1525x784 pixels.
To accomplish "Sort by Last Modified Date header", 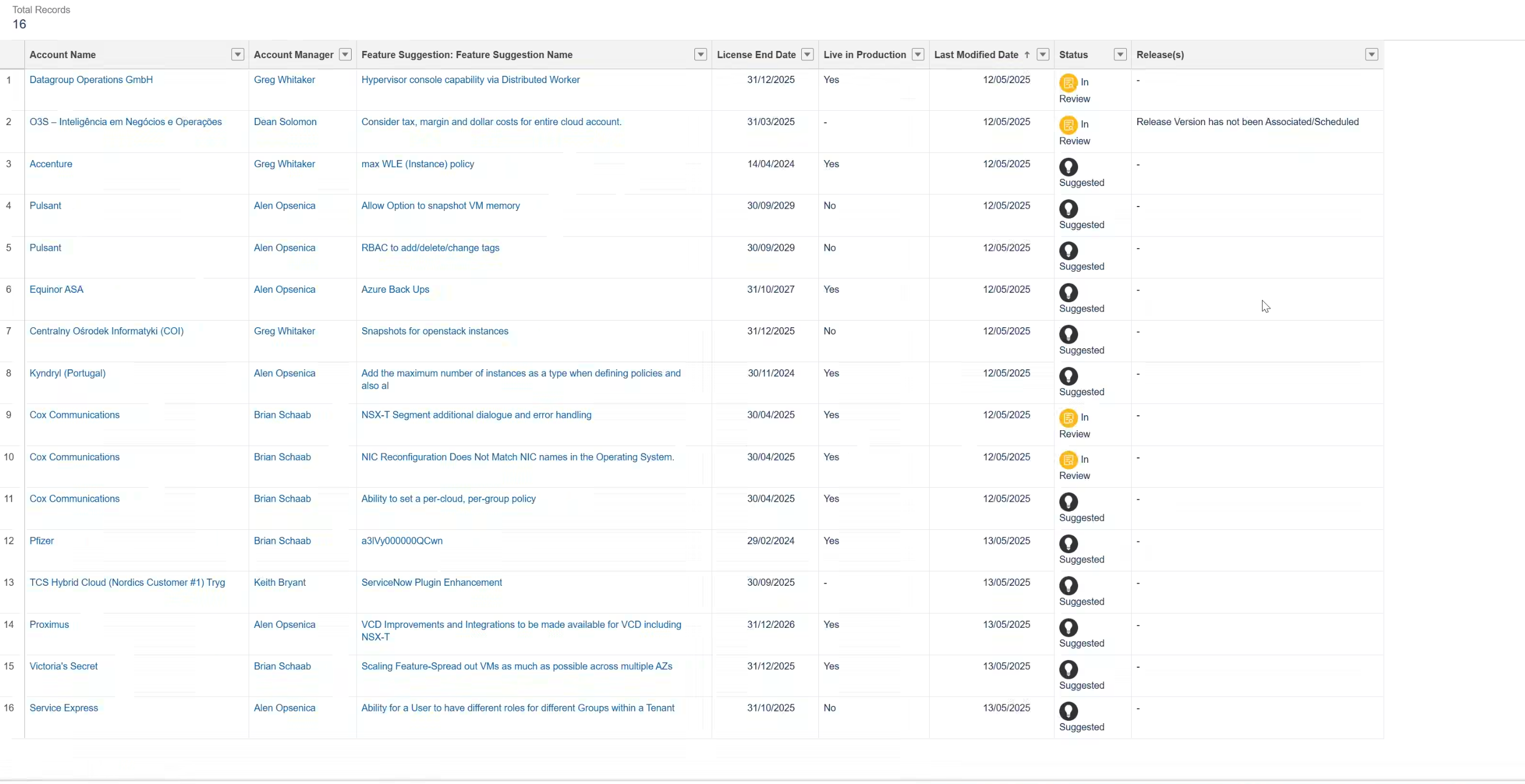I will (976, 54).
